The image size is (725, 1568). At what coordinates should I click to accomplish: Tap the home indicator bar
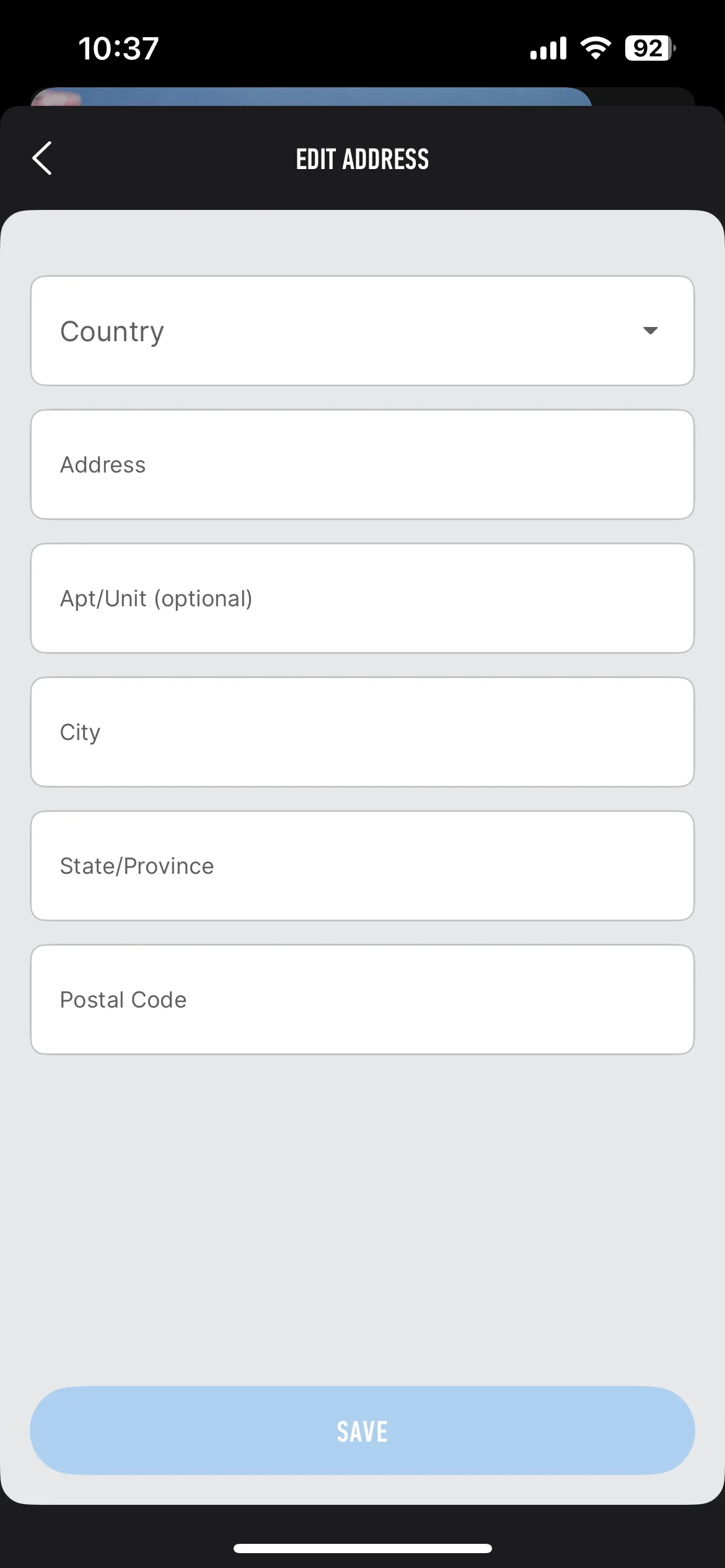[x=362, y=1548]
